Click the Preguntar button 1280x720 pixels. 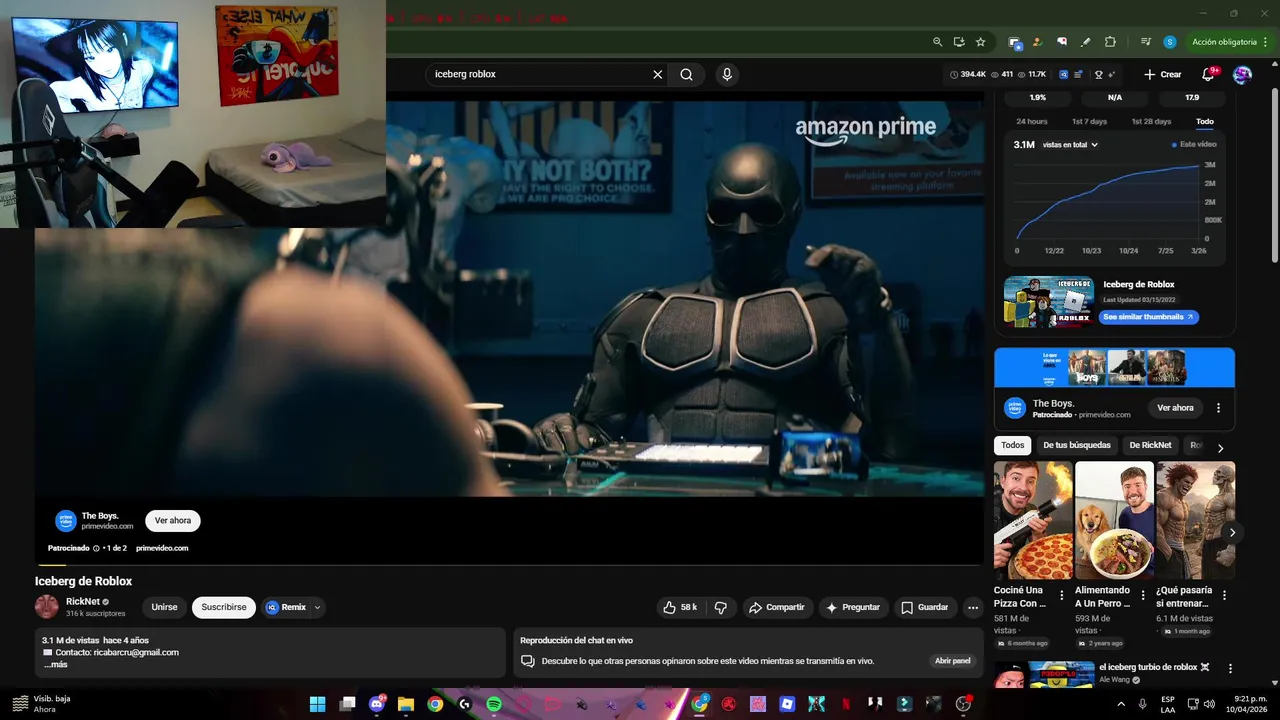[x=853, y=607]
